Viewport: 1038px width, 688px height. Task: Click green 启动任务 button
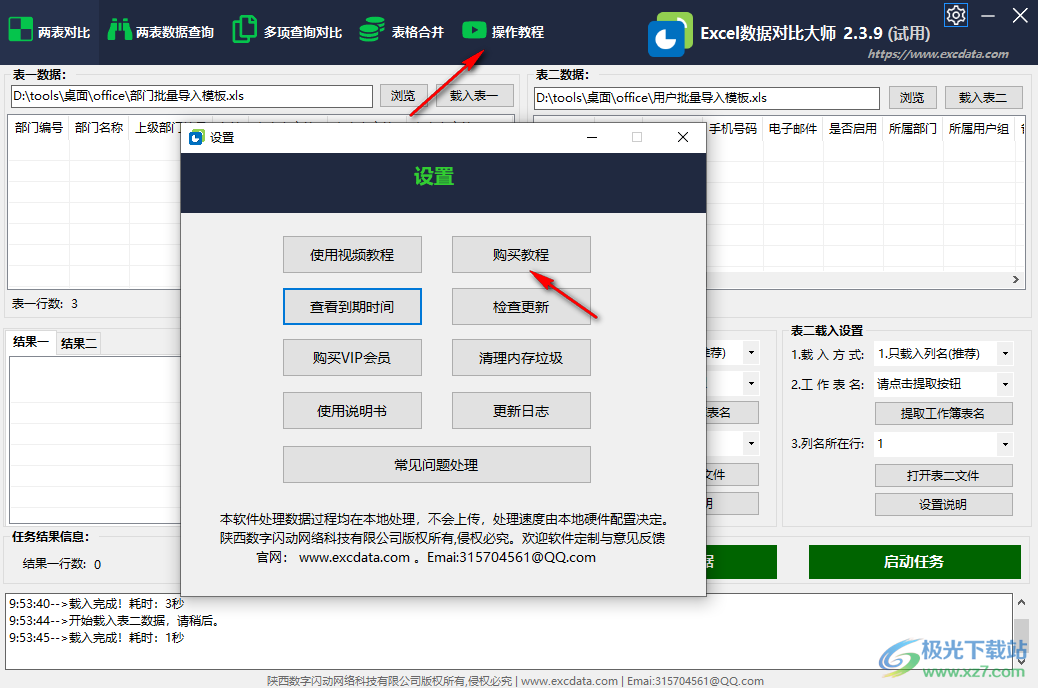click(914, 562)
